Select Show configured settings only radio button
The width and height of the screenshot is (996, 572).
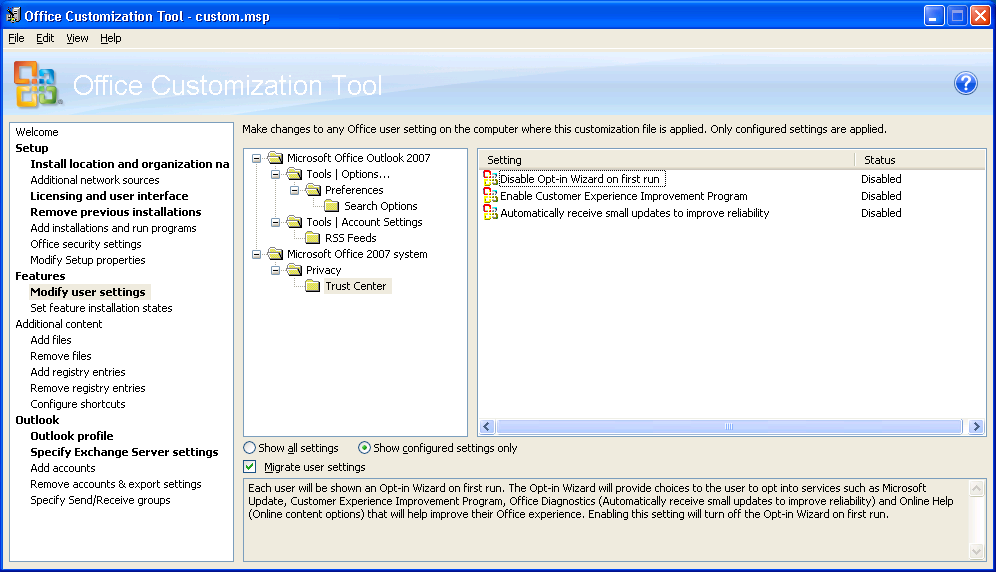point(364,448)
